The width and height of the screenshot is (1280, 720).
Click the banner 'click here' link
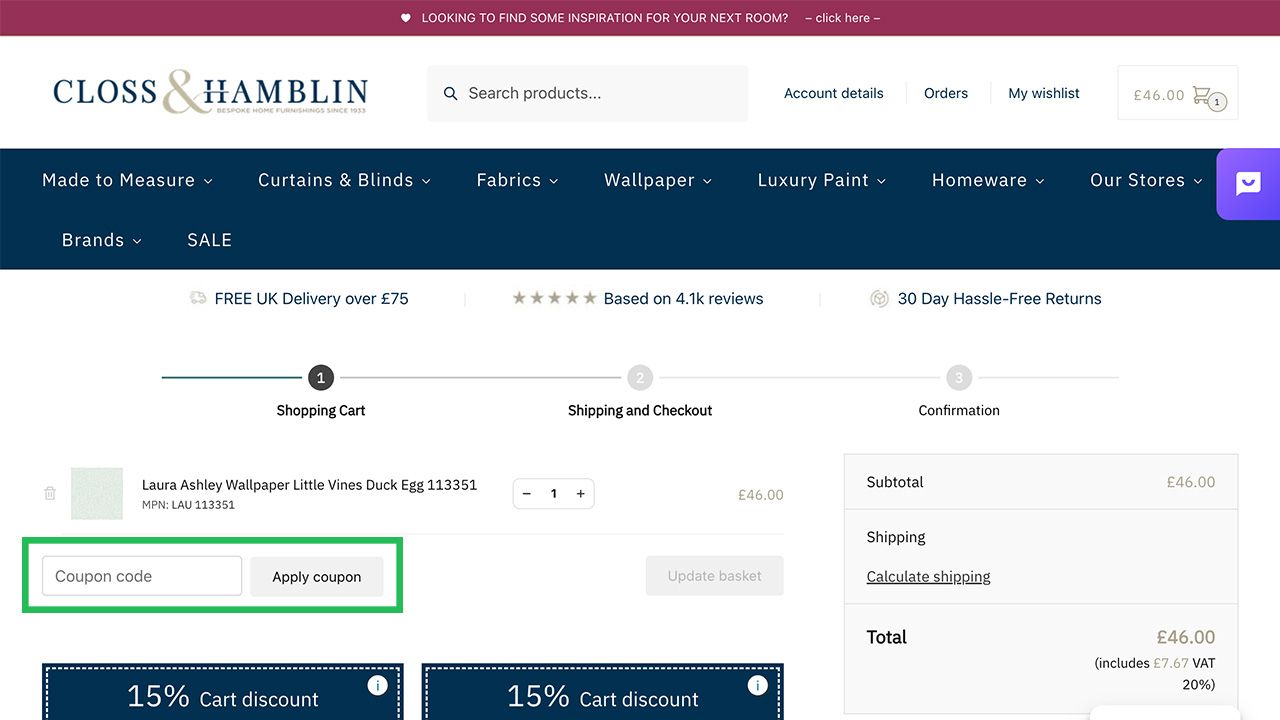click(843, 18)
